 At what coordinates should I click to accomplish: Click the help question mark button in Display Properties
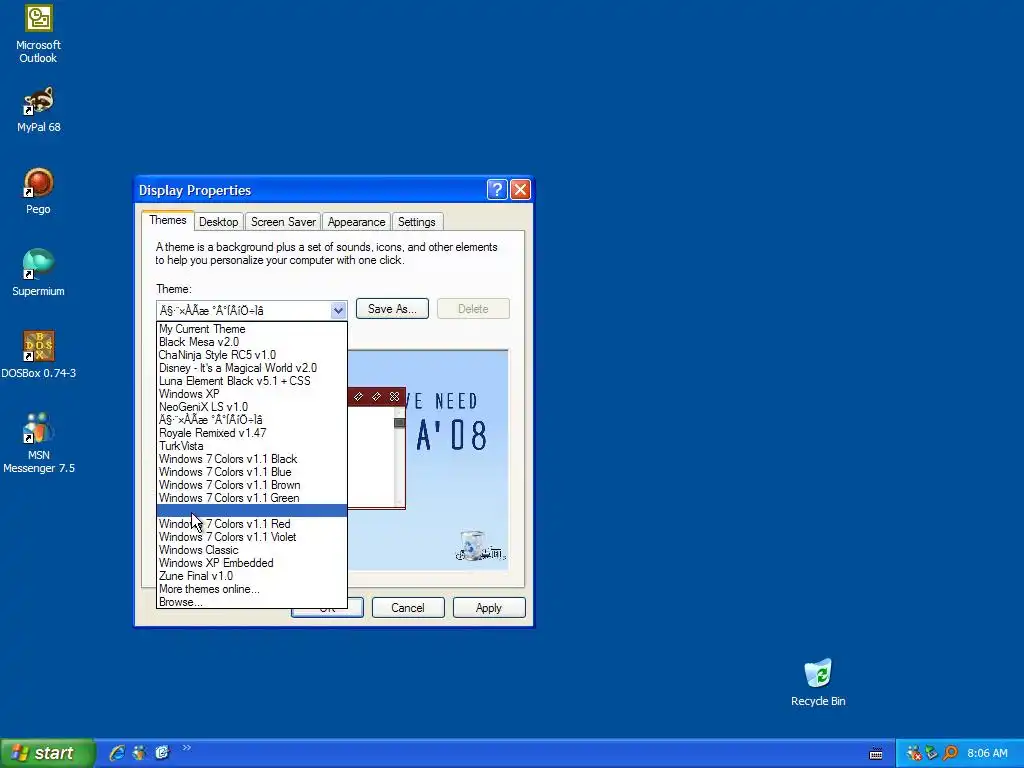[497, 189]
